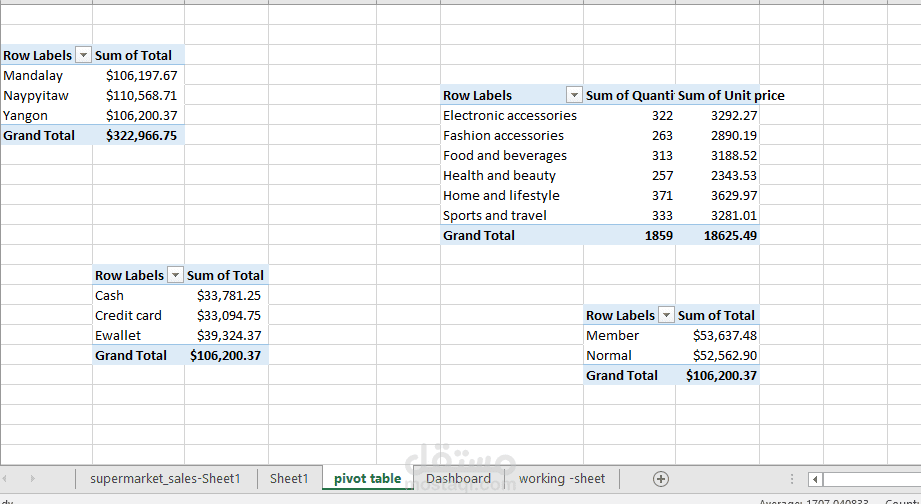Open the working -sheet tab
The image size is (921, 504).
pyautogui.click(x=562, y=478)
